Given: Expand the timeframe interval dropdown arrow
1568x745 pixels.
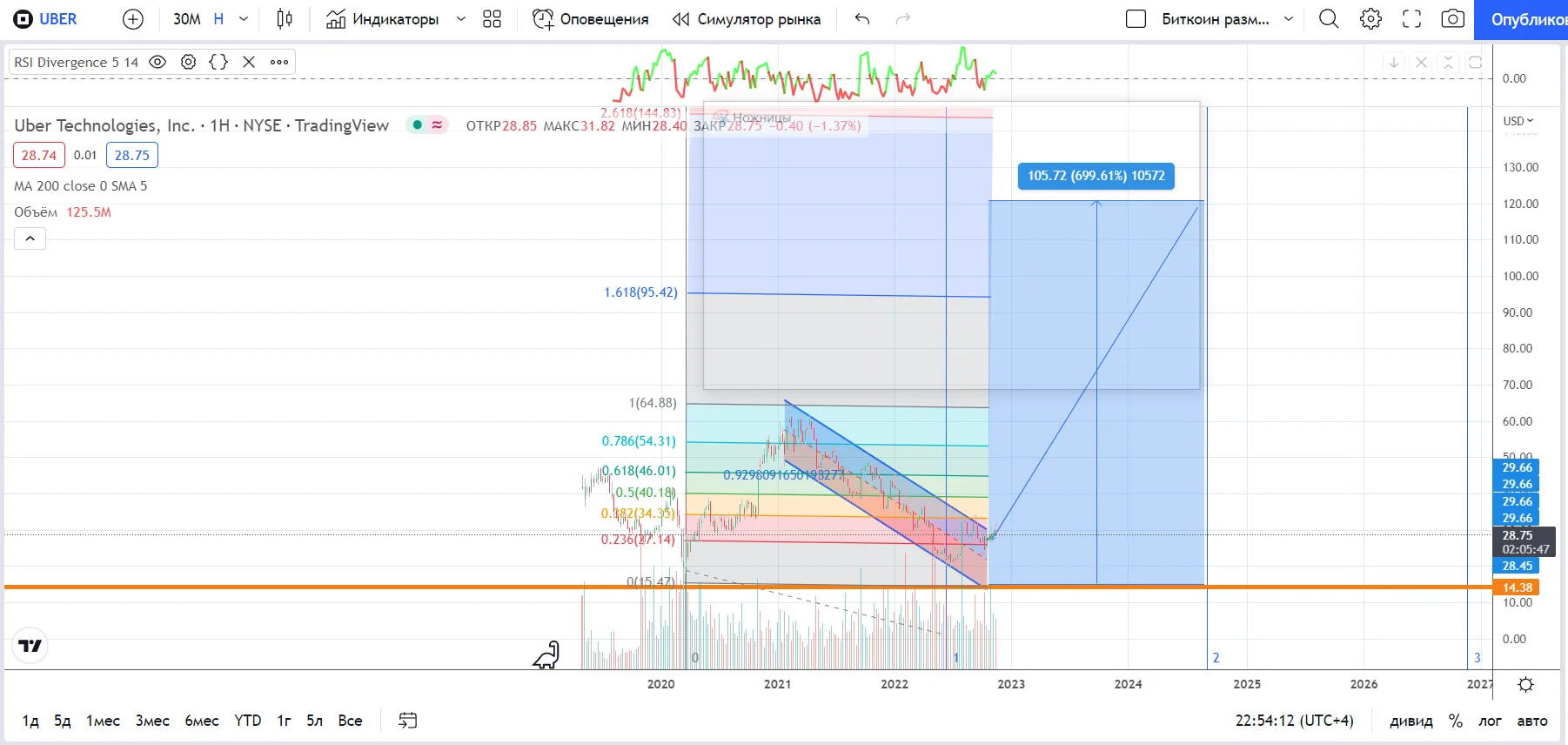Looking at the screenshot, I should (x=244, y=19).
